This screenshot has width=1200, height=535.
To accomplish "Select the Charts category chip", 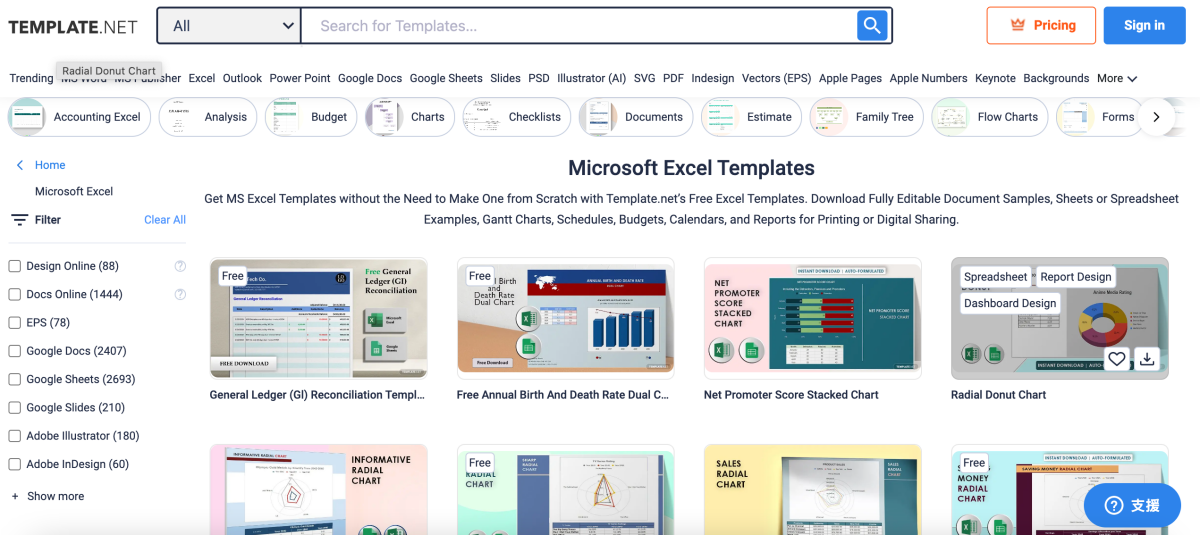I will tap(410, 117).
